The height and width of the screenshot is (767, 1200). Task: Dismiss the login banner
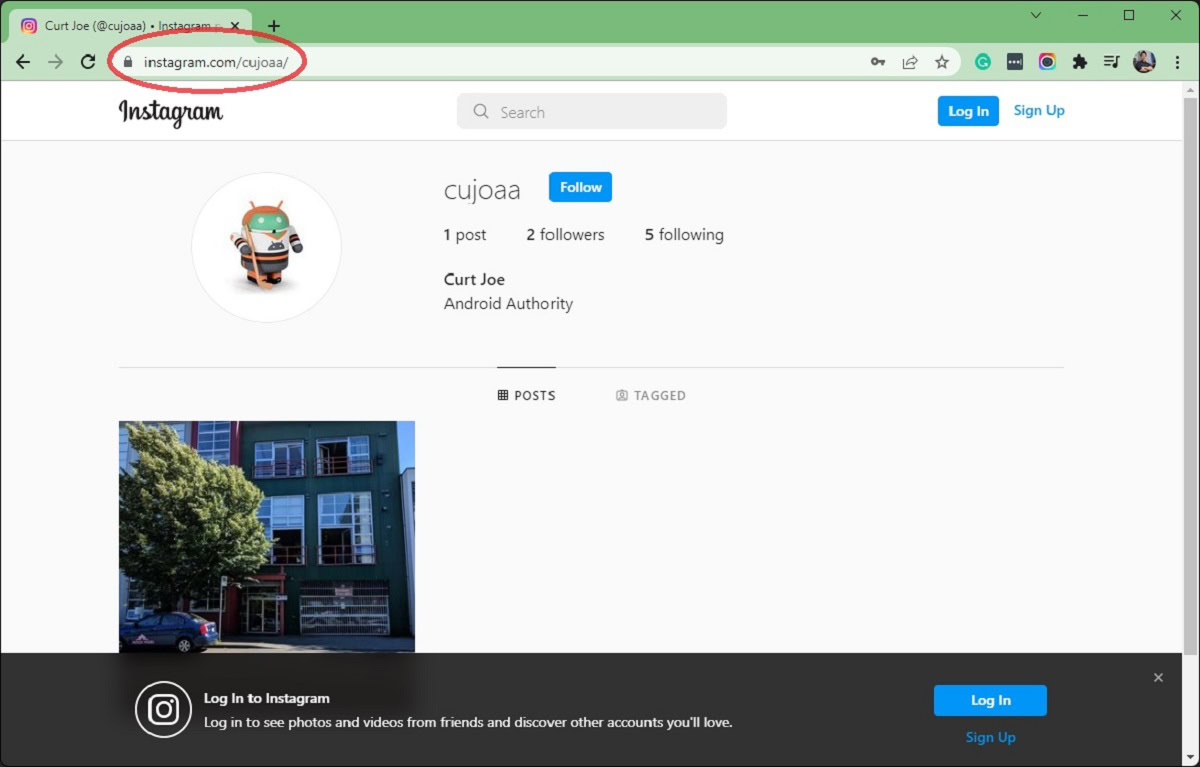click(1158, 678)
